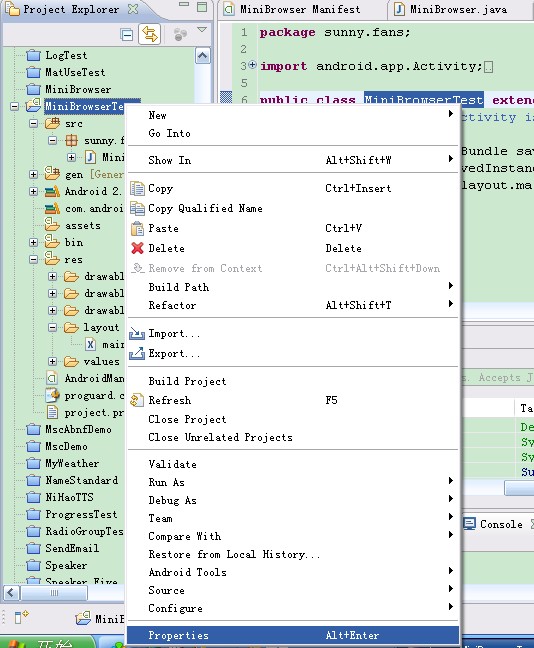Click Copy Qualified Name icon

click(x=137, y=208)
